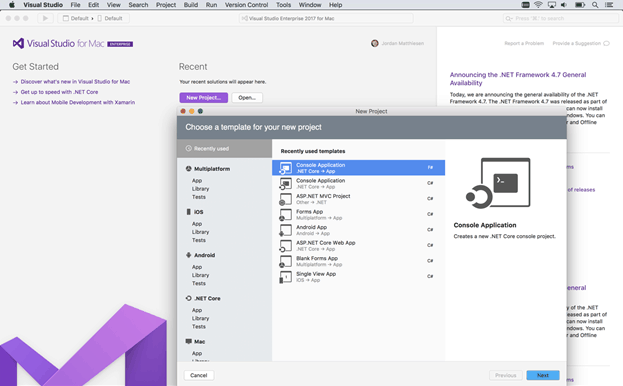The height and width of the screenshot is (386, 623).
Task: Click the Next button
Action: (x=543, y=375)
